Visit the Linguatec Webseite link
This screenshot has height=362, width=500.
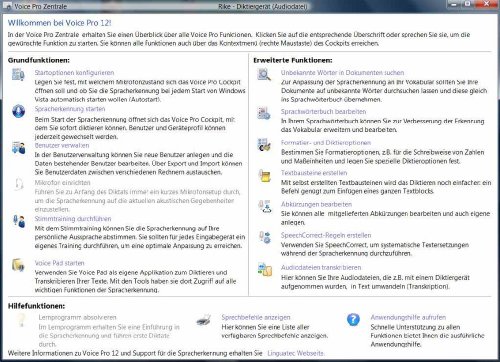point(296,353)
